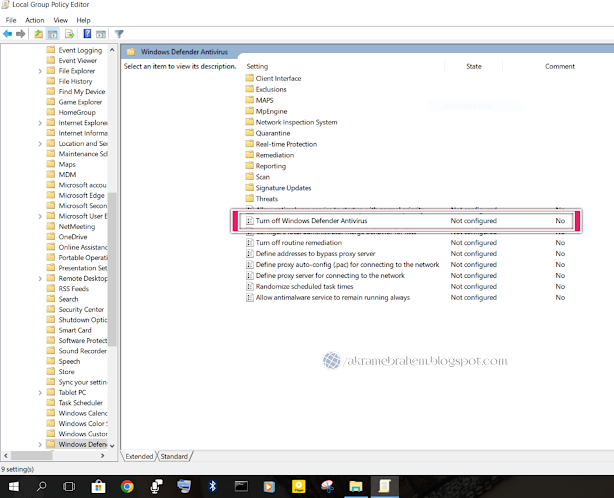Open taskbar Search magnifier
The width and height of the screenshot is (614, 498).
(41, 487)
